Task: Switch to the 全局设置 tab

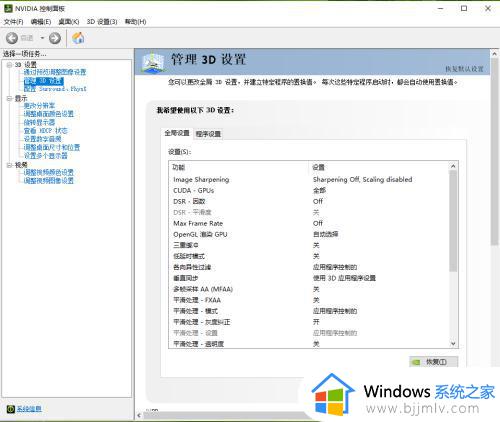Action: coord(177,133)
